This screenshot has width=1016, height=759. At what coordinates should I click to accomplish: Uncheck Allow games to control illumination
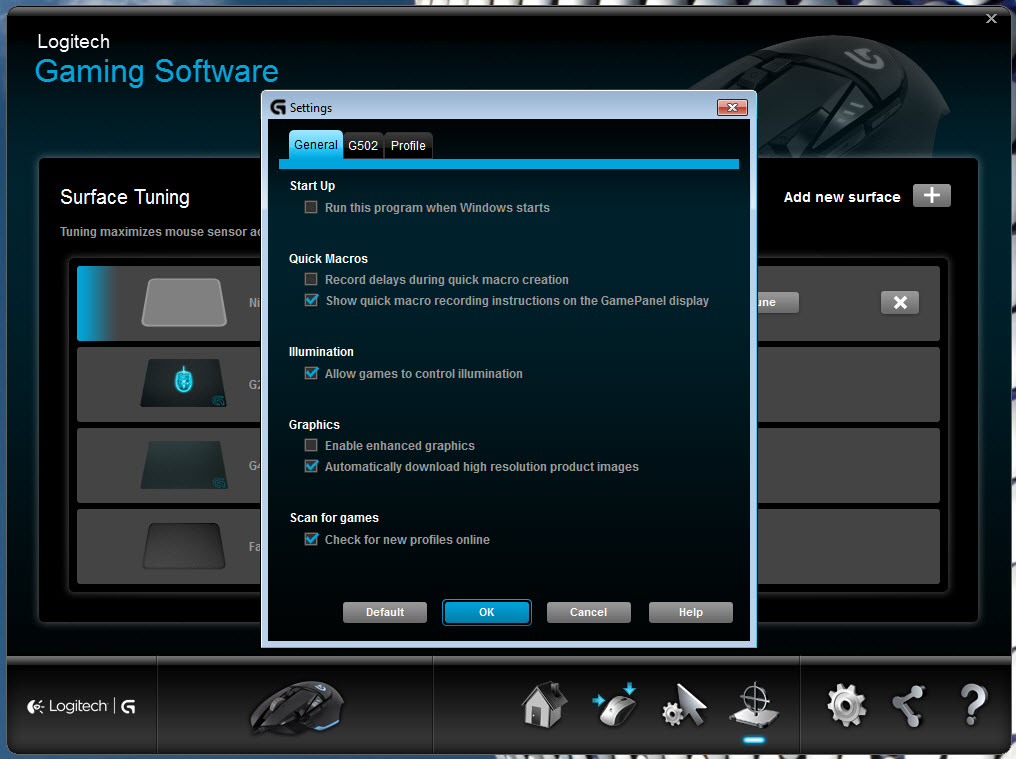(x=311, y=373)
